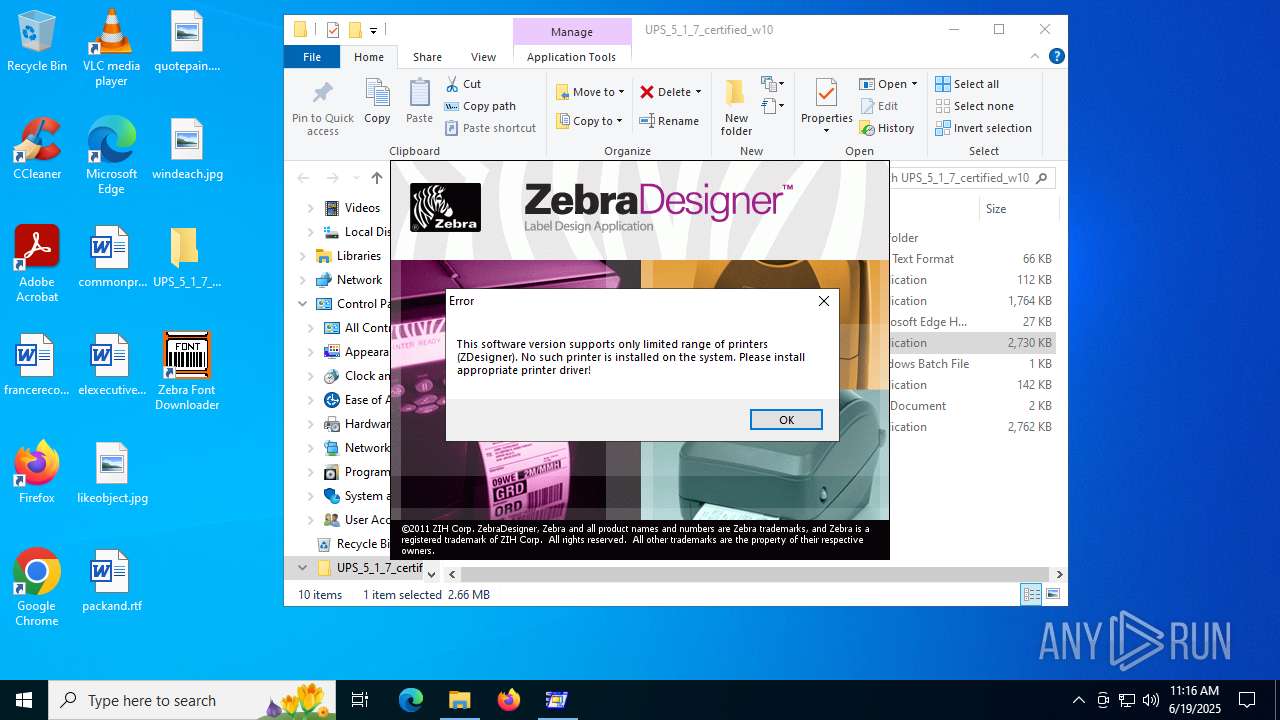Collapse the Control Panel tree node

302,304
